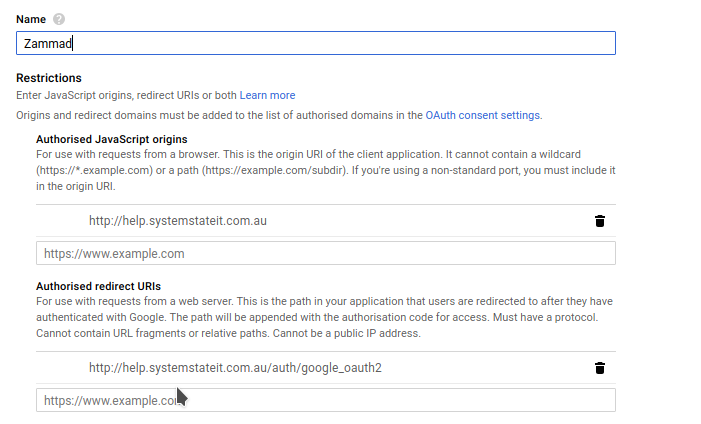Viewport: 701px width, 424px height.
Task: Select the http://help.systemstateit.com.au origin entry
Action: (177, 221)
